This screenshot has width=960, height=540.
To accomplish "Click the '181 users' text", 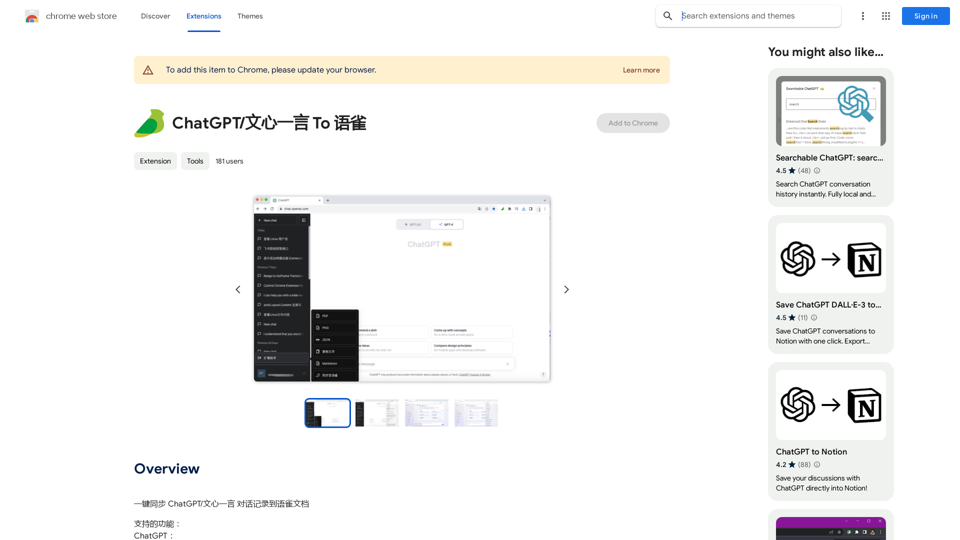I will (229, 161).
